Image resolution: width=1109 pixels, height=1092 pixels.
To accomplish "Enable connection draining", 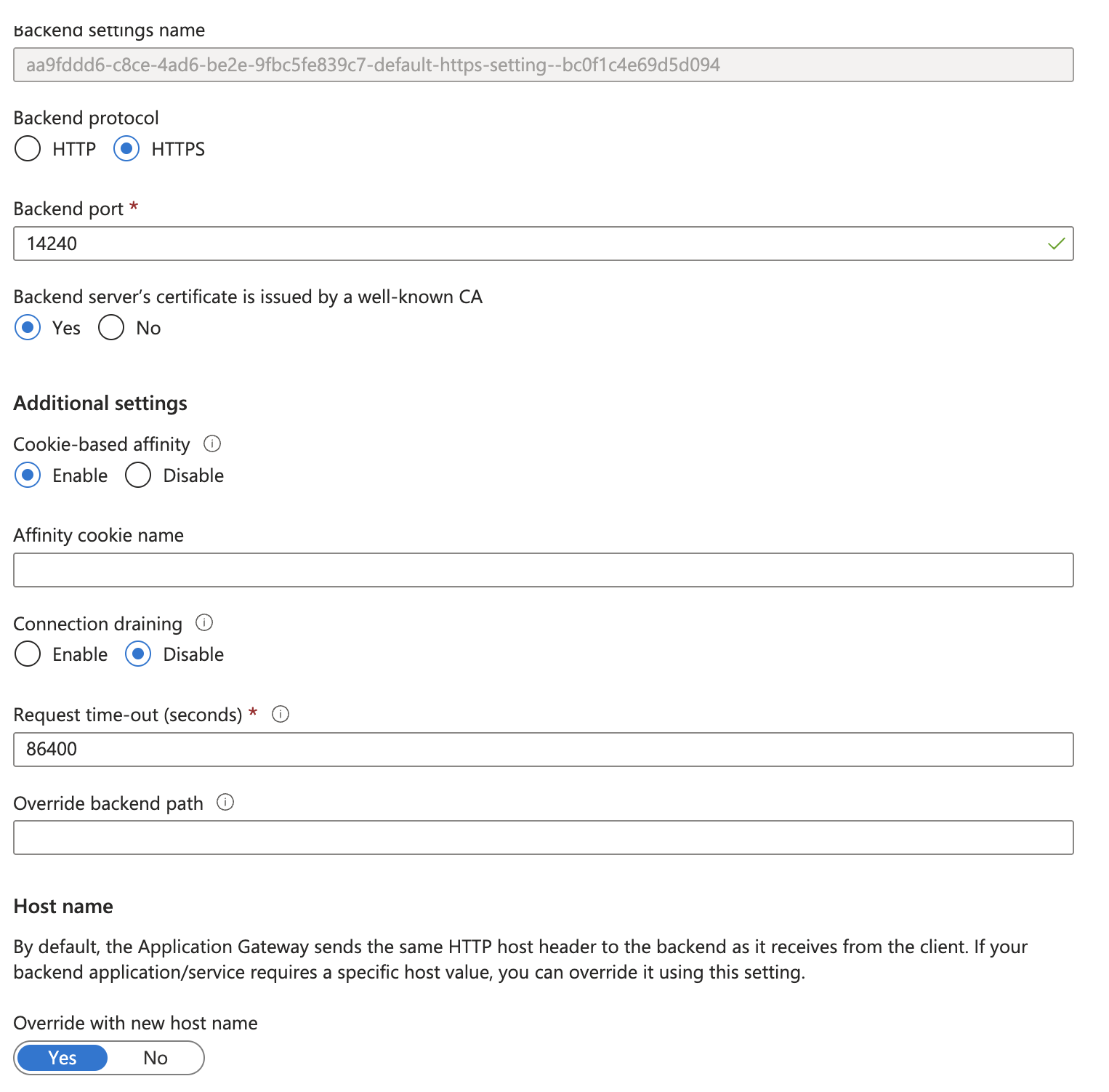I will 28,654.
